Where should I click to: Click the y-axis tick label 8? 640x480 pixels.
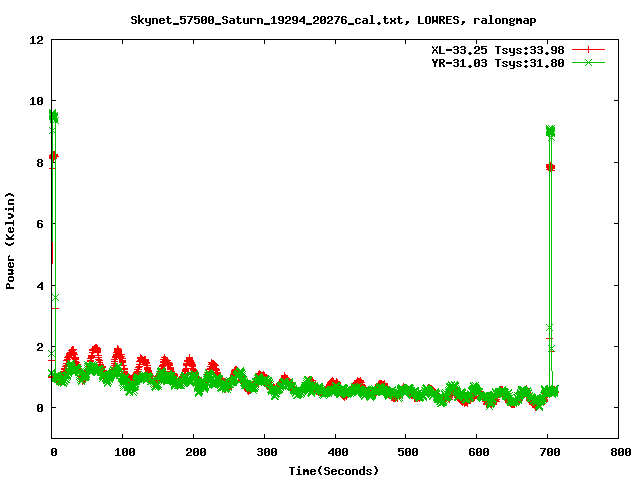click(x=40, y=163)
